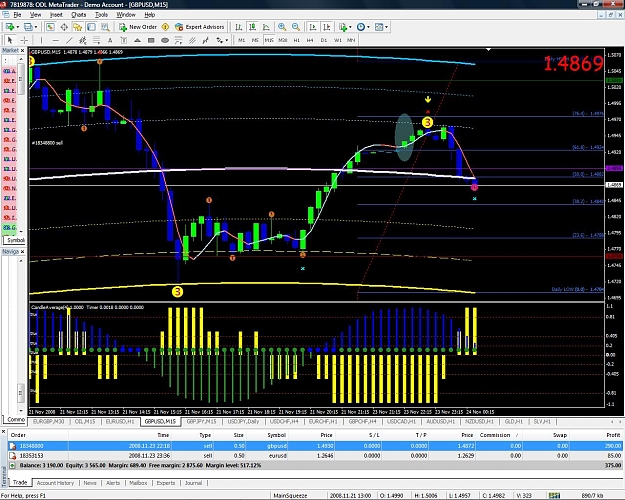Viewport: 625px width, 500px height.
Task: Expand the Indicators dropdown arrow
Action: pyautogui.click(x=350, y=27)
